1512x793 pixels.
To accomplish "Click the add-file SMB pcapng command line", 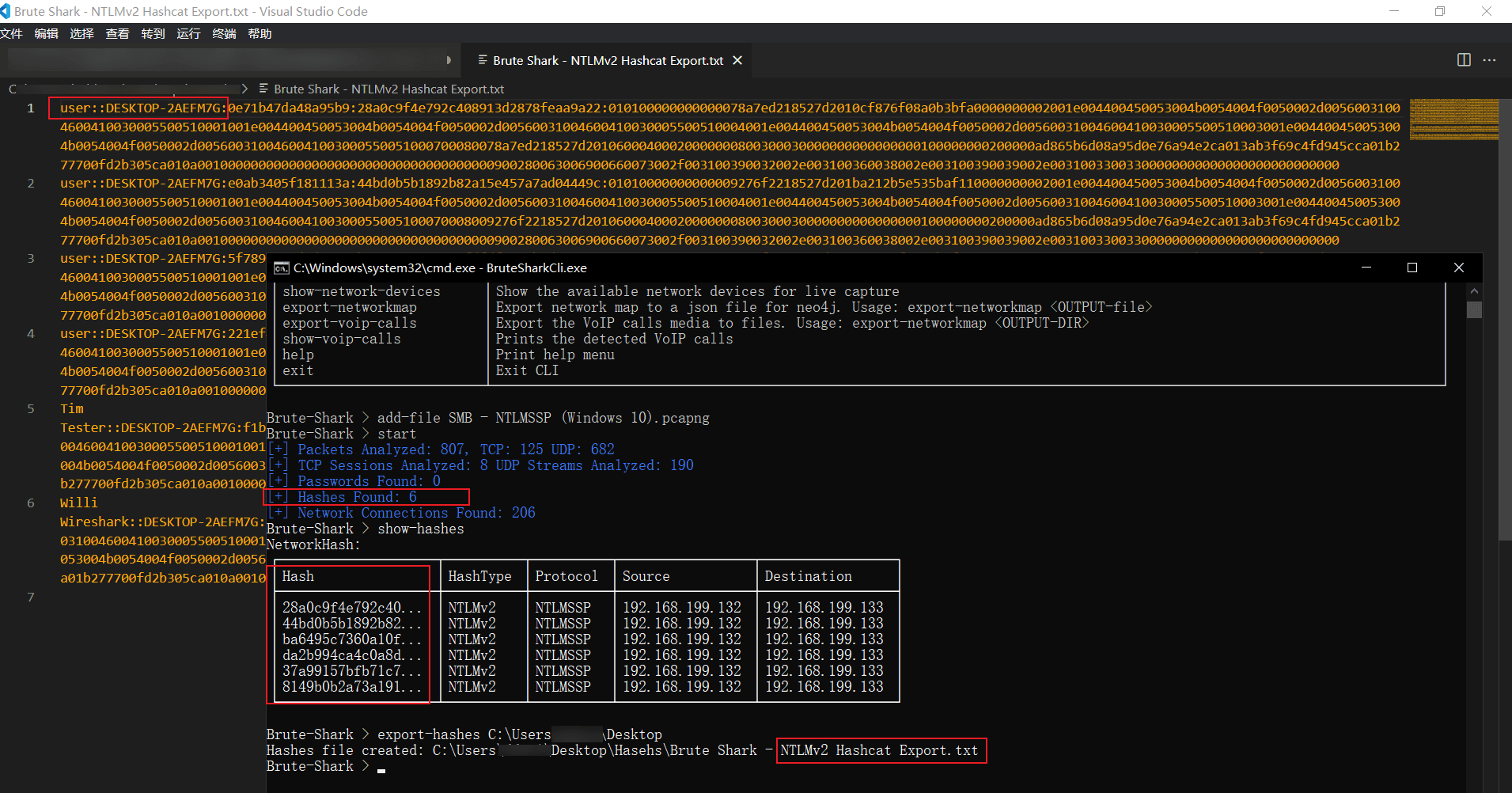I will coord(488,418).
